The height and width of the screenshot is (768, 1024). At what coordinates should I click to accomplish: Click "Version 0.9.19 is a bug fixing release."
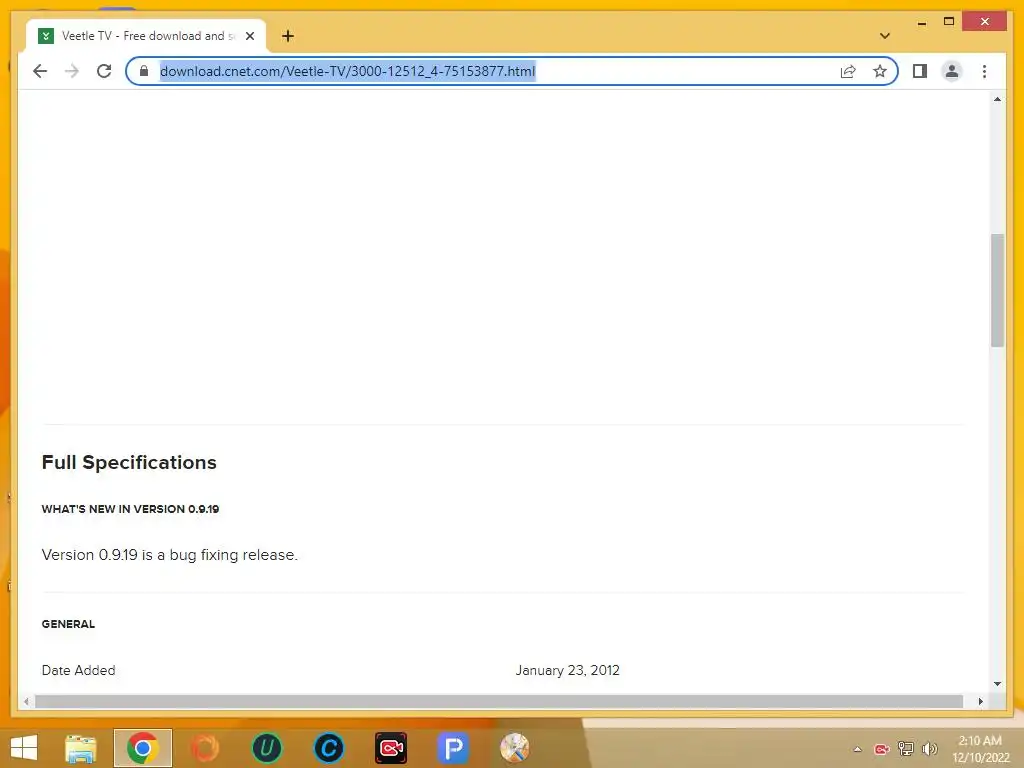pos(169,555)
